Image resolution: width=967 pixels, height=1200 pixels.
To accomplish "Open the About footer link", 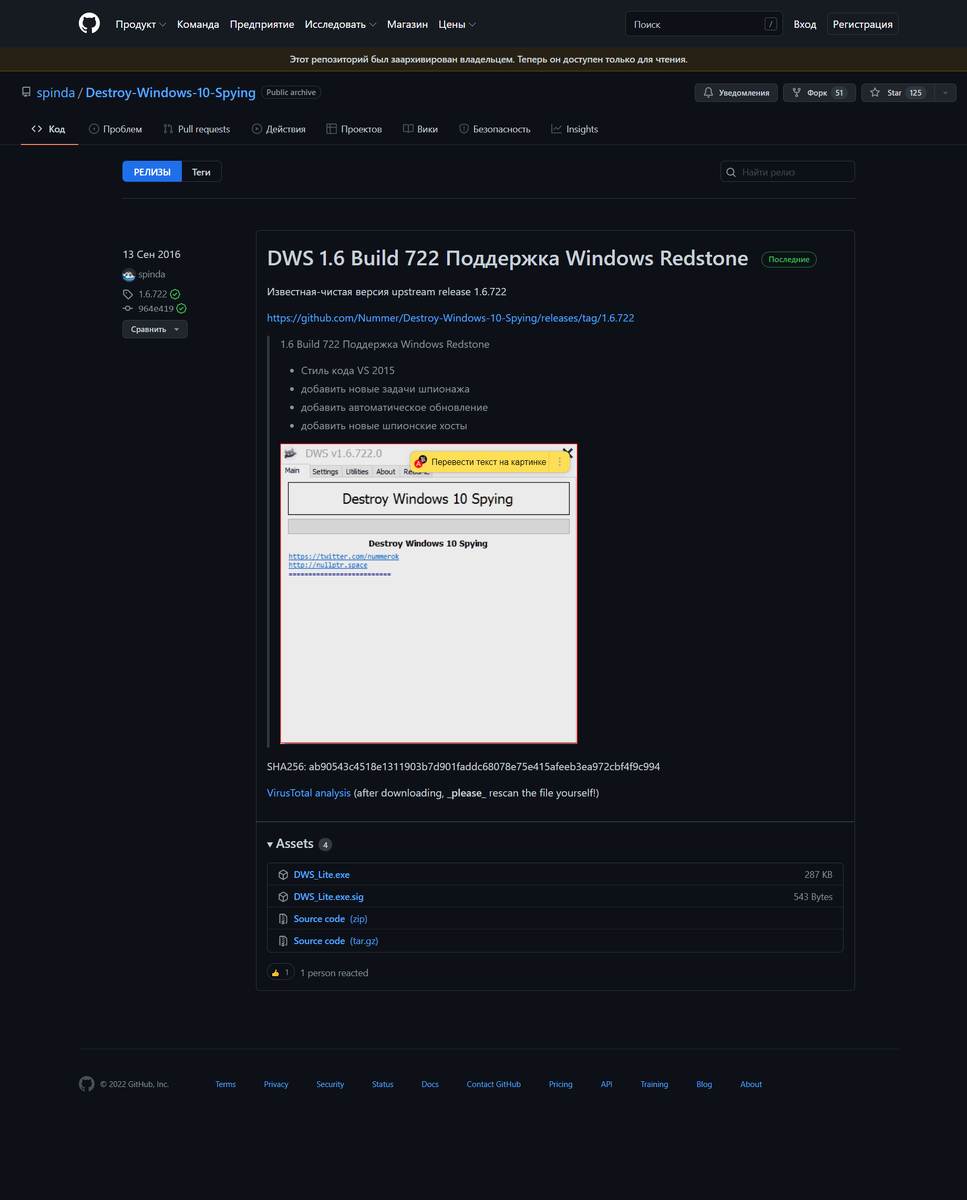I will (x=751, y=1084).
